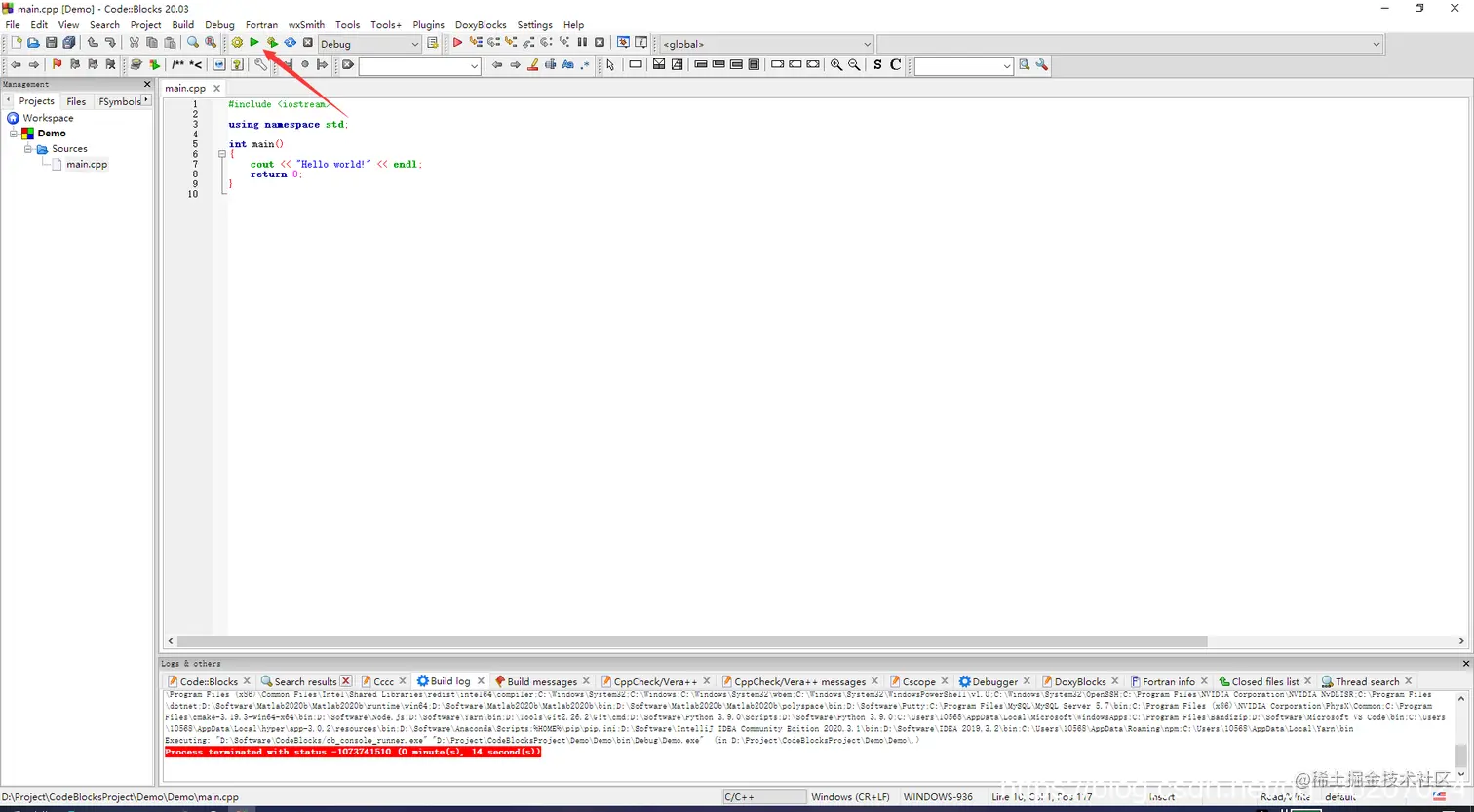Select the arrow pointer tool
This screenshot has width=1474, height=812.
[x=610, y=65]
